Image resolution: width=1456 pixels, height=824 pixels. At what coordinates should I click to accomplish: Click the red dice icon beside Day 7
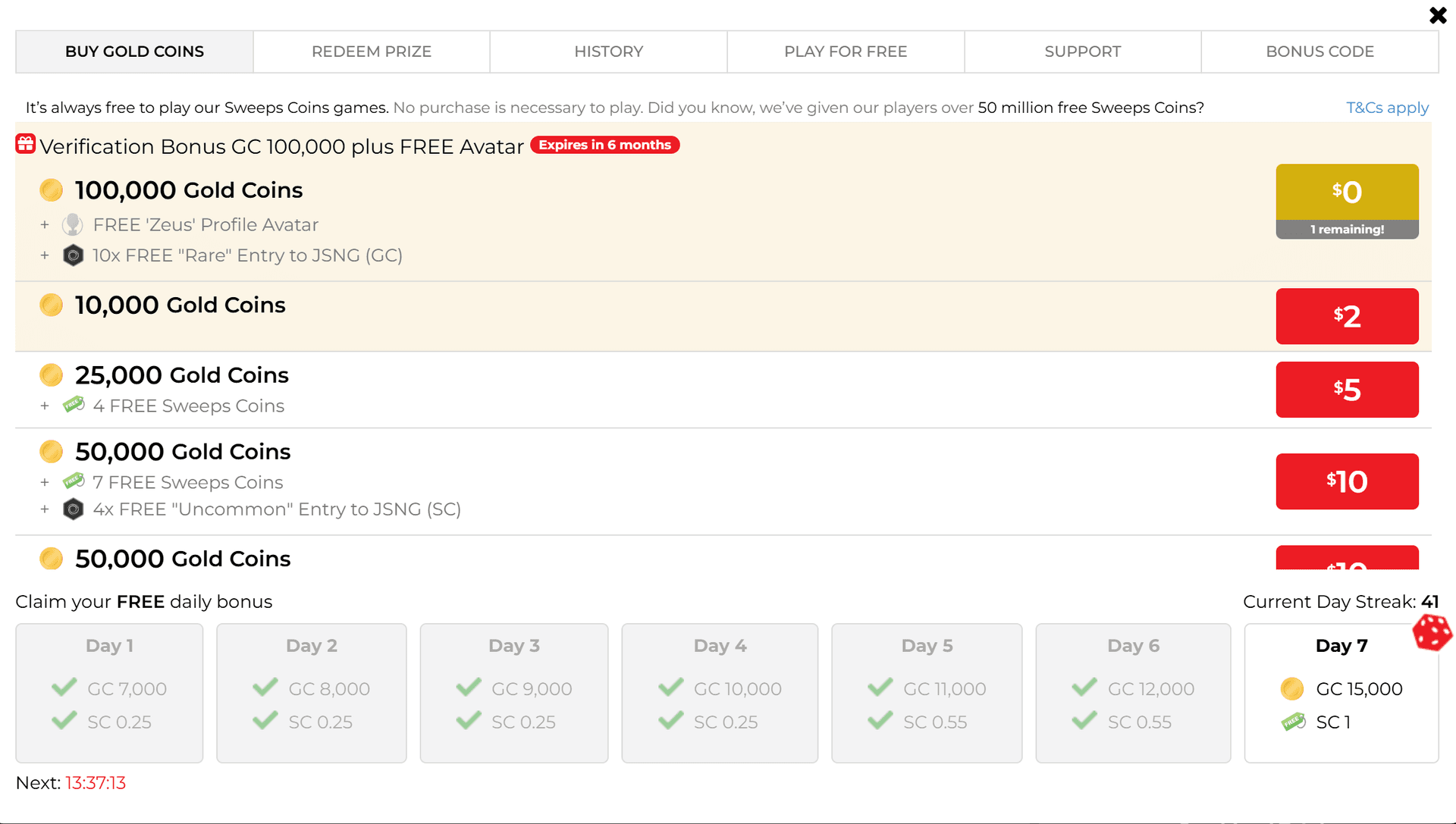pyautogui.click(x=1432, y=632)
